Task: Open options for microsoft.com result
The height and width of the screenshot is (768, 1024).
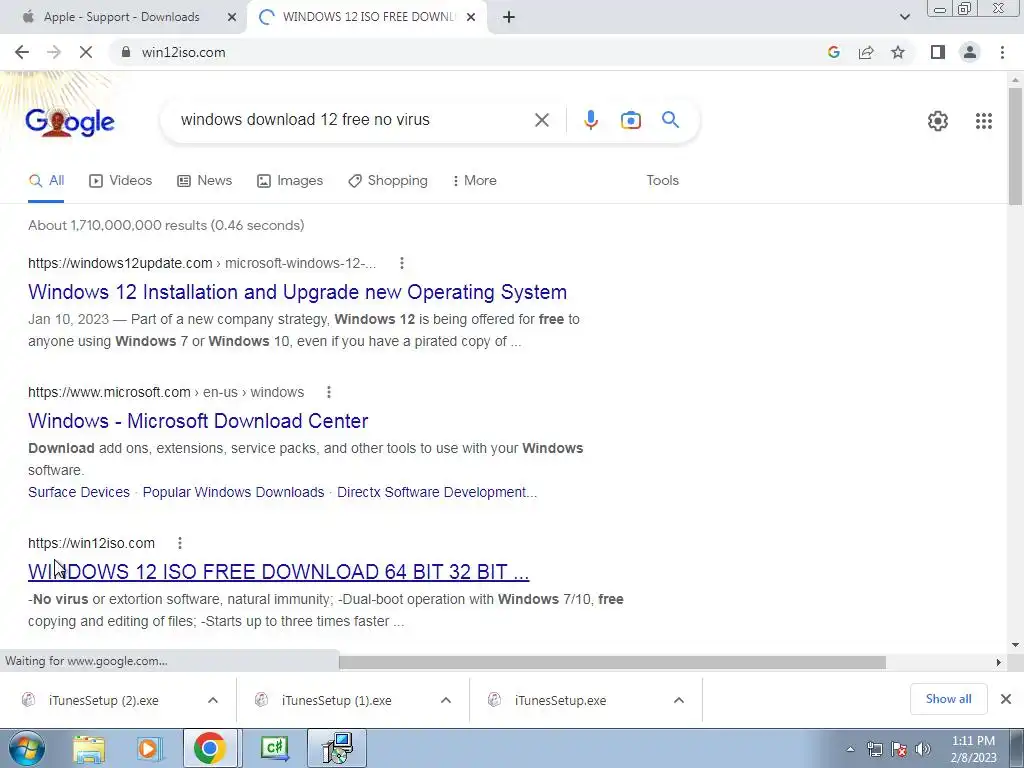Action: pyautogui.click(x=328, y=392)
